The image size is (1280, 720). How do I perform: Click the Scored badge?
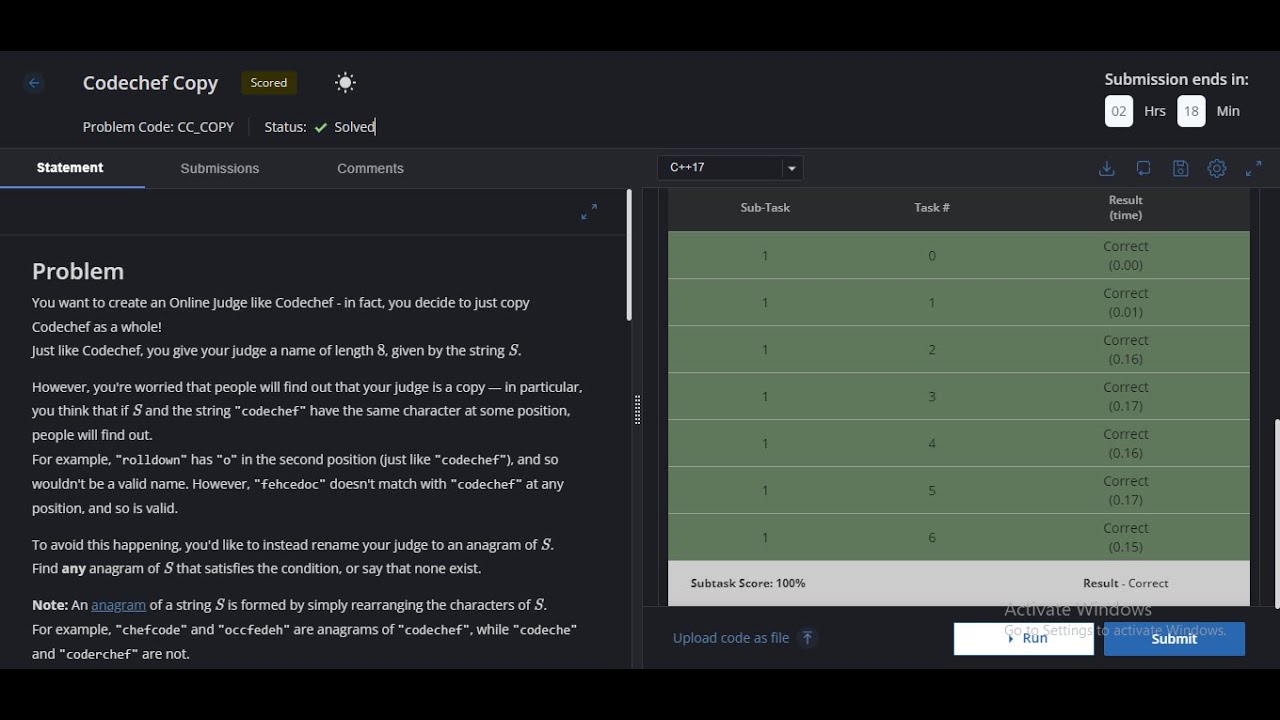(269, 83)
